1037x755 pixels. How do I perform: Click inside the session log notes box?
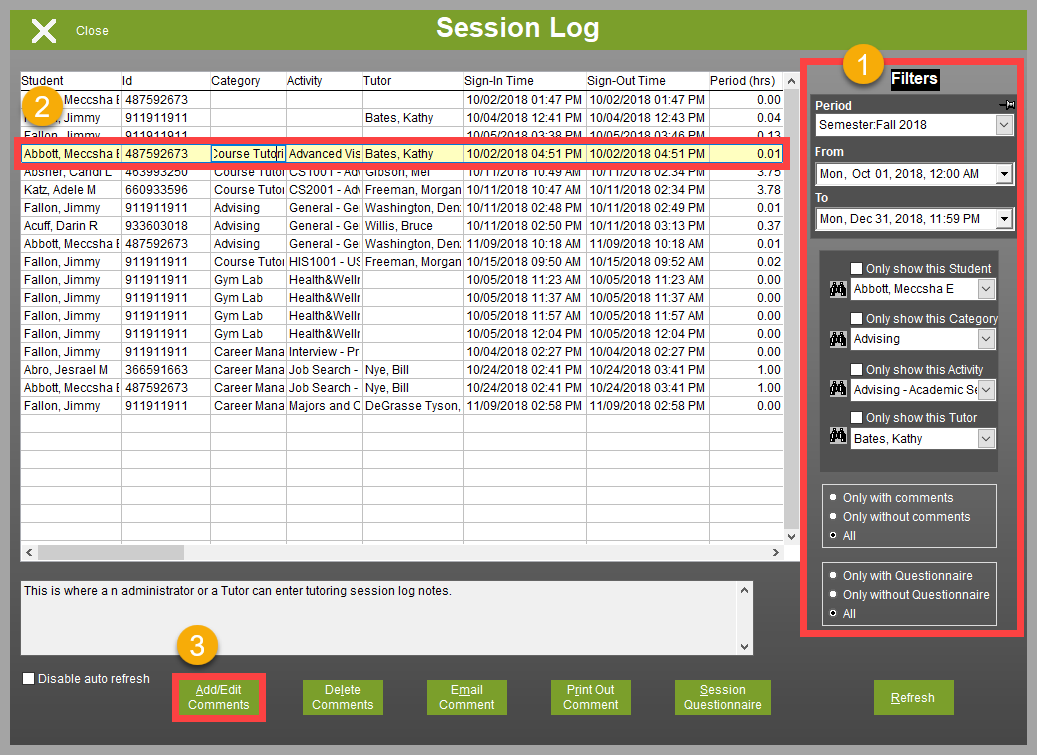380,618
